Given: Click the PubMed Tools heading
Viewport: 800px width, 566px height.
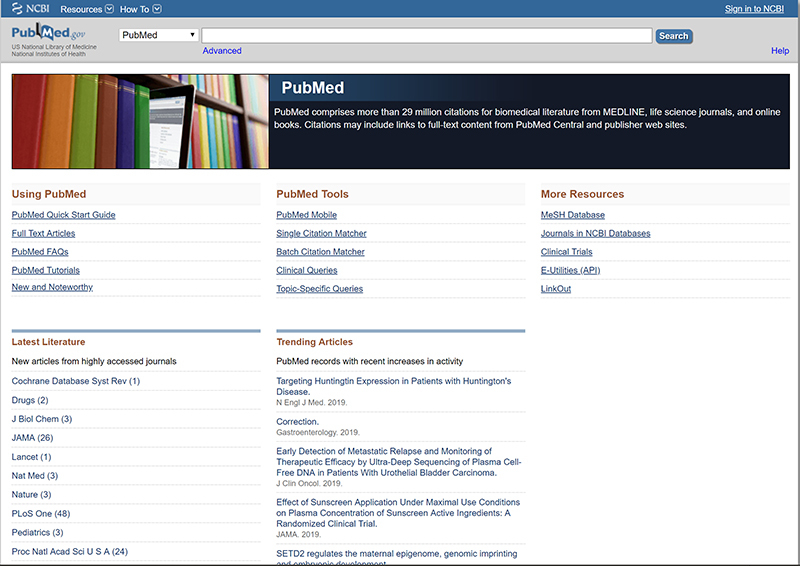Looking at the screenshot, I should coord(312,194).
